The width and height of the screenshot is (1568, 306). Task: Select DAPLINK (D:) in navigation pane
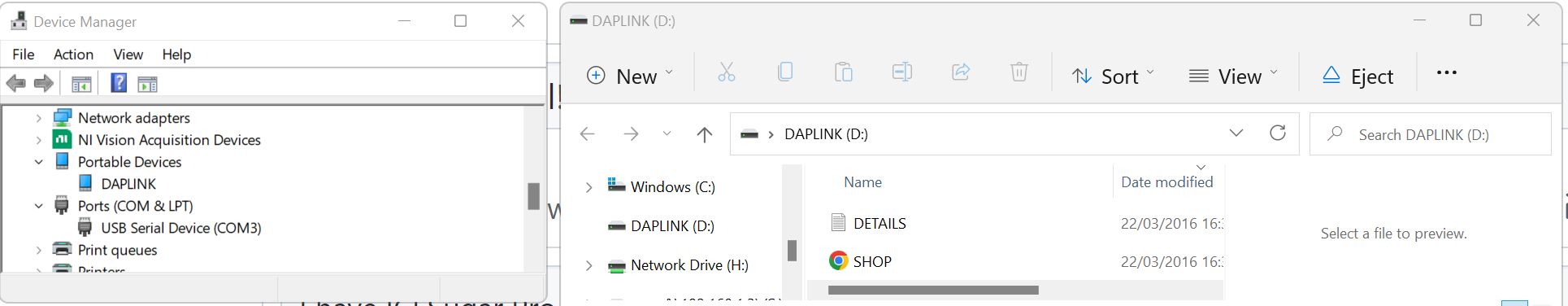coord(672,226)
